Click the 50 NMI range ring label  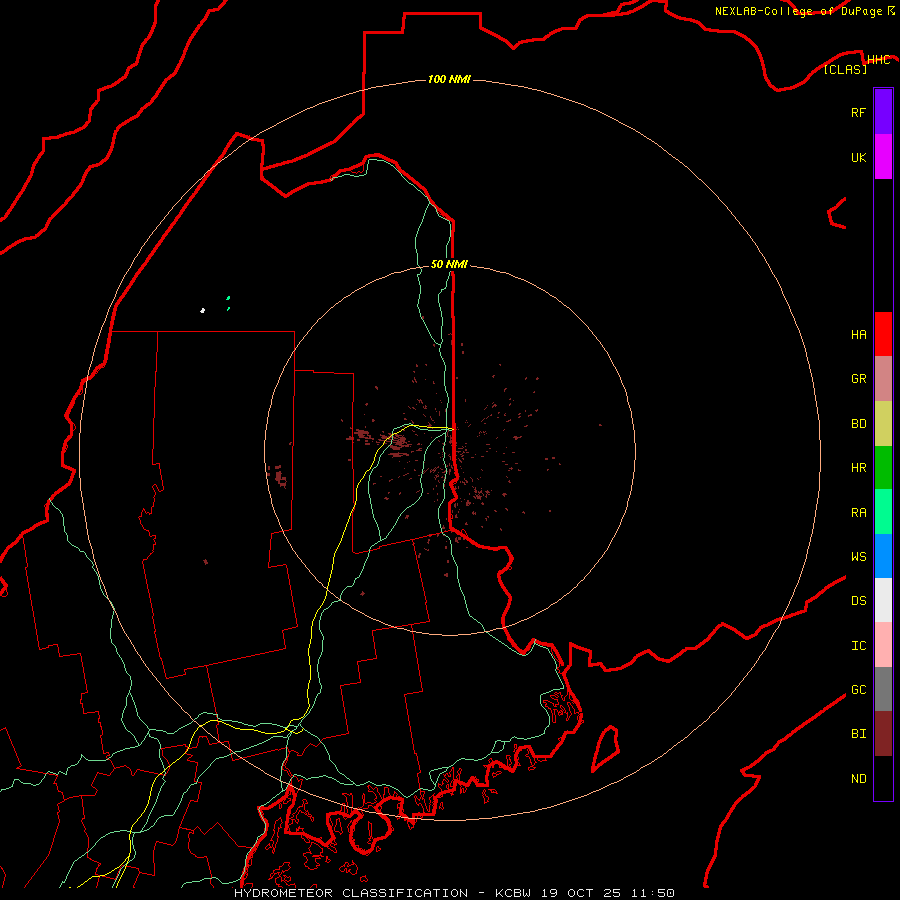pos(449,264)
